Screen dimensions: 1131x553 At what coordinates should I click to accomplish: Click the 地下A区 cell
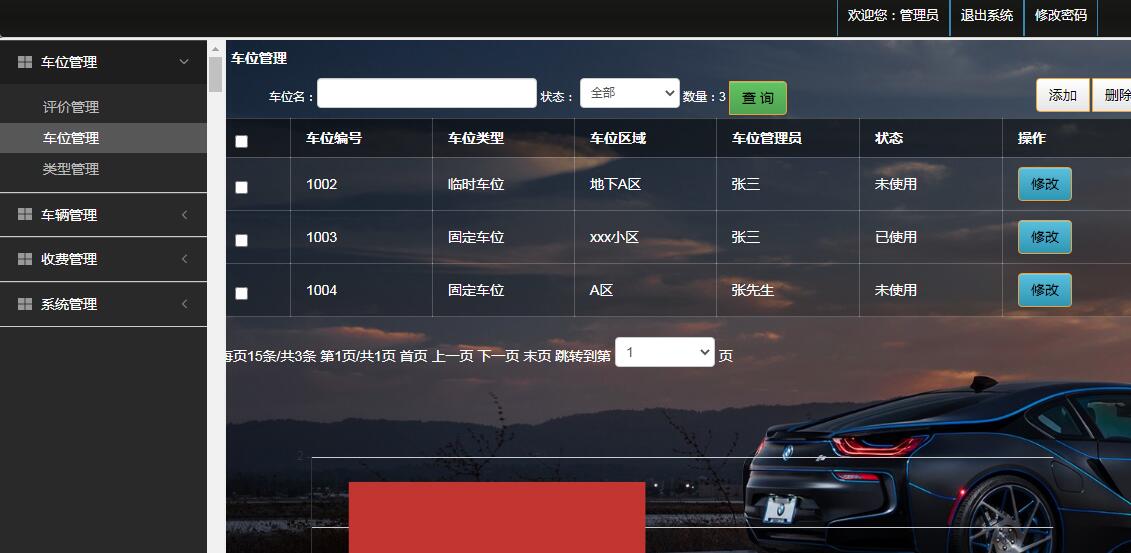tap(615, 184)
